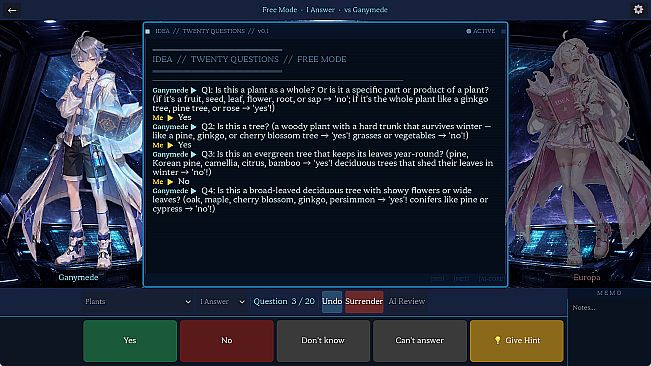Go back using the top-left arrow icon
The image size is (651, 366).
pos(12,10)
